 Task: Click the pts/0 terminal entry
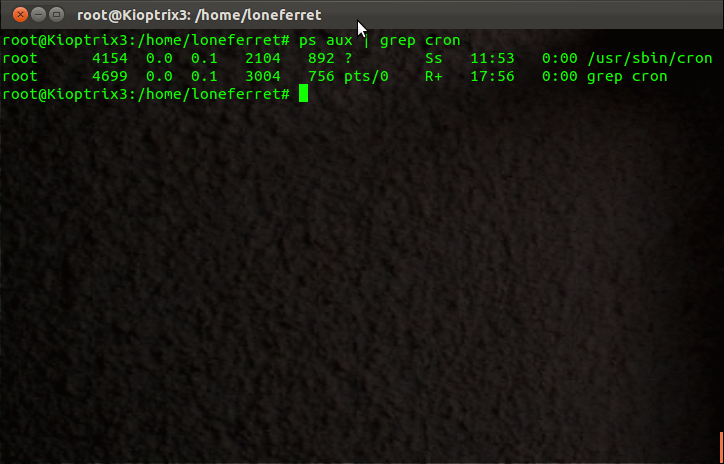366,77
